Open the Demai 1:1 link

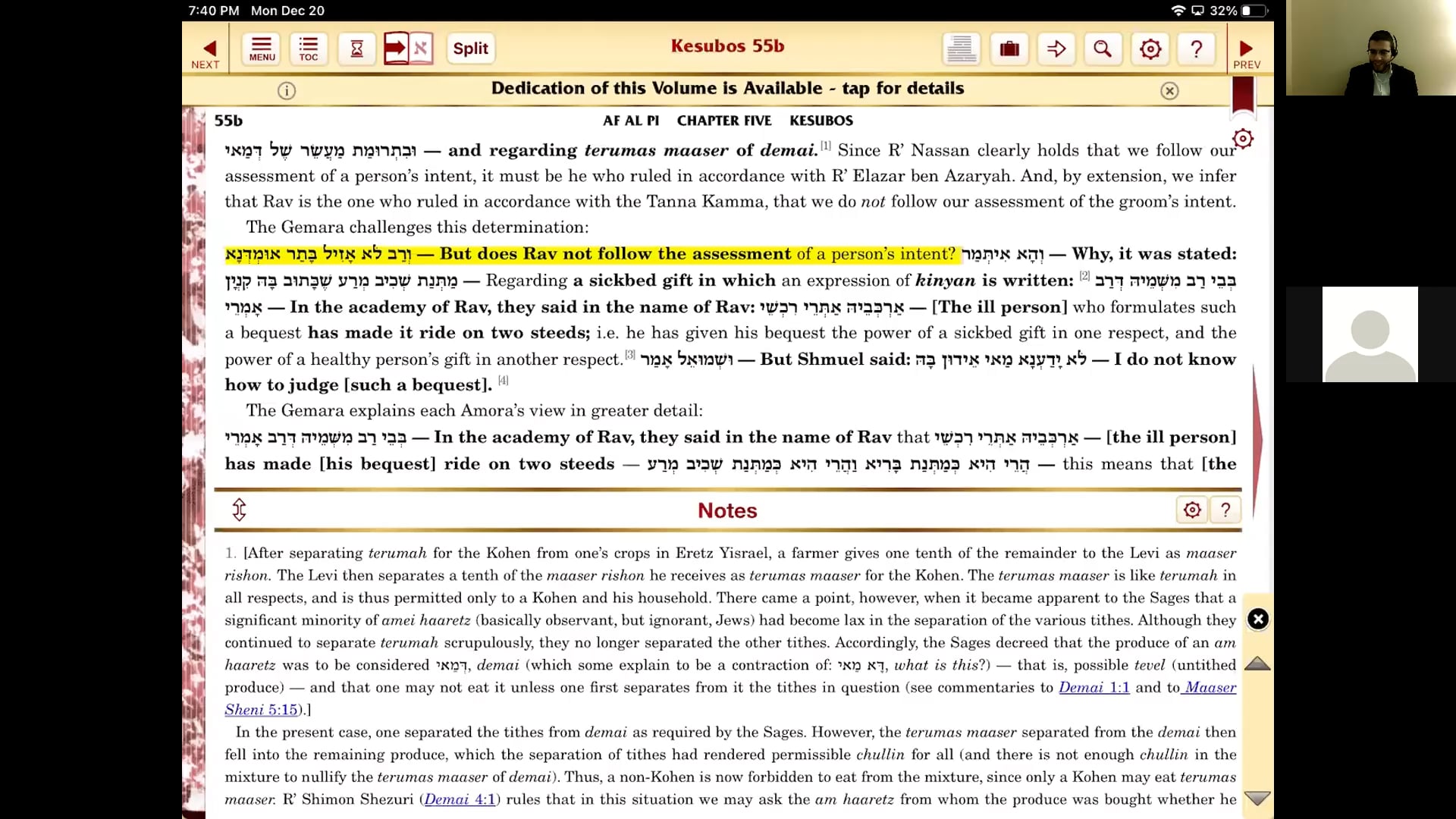[1094, 687]
